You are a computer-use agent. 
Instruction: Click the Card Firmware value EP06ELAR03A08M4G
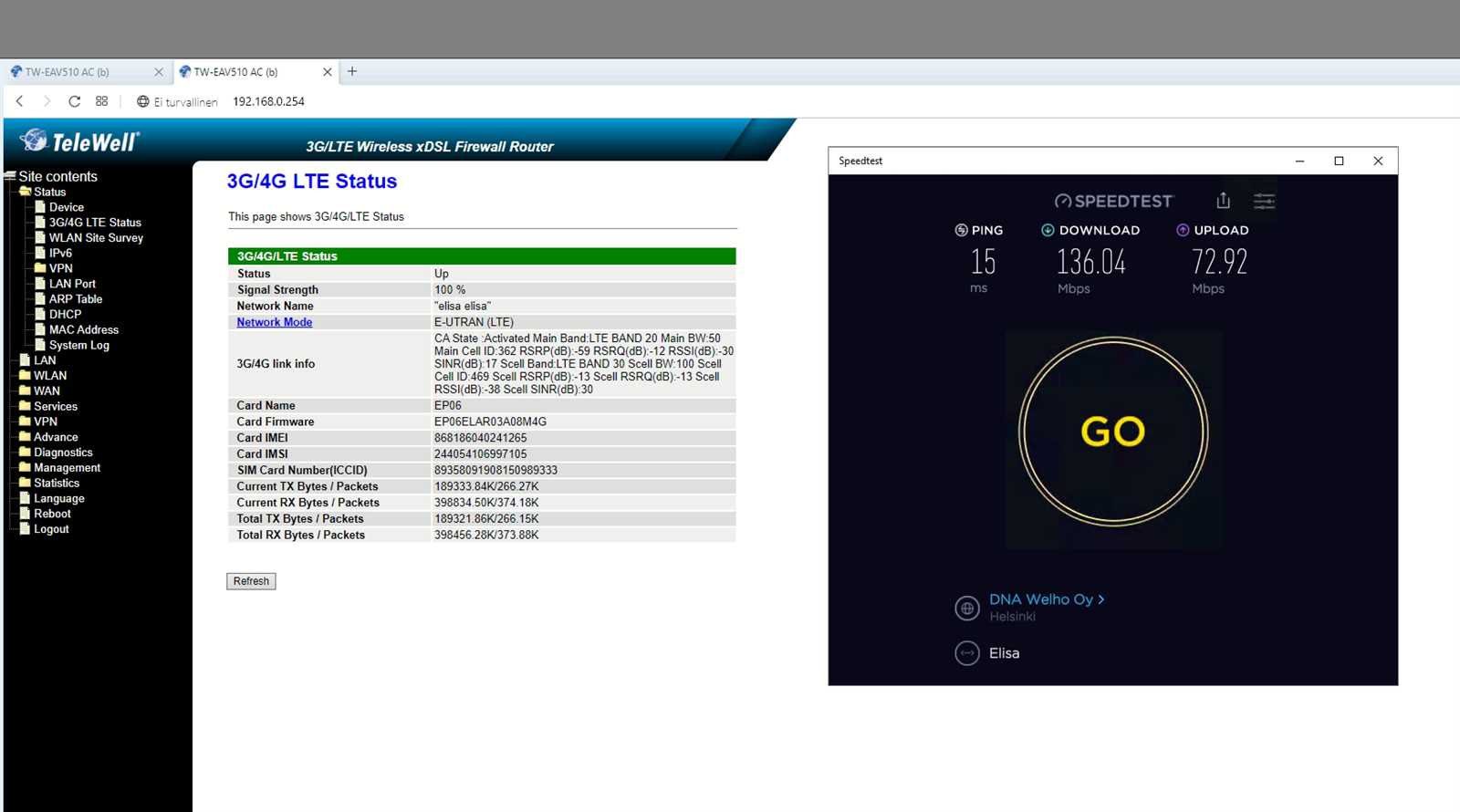490,422
